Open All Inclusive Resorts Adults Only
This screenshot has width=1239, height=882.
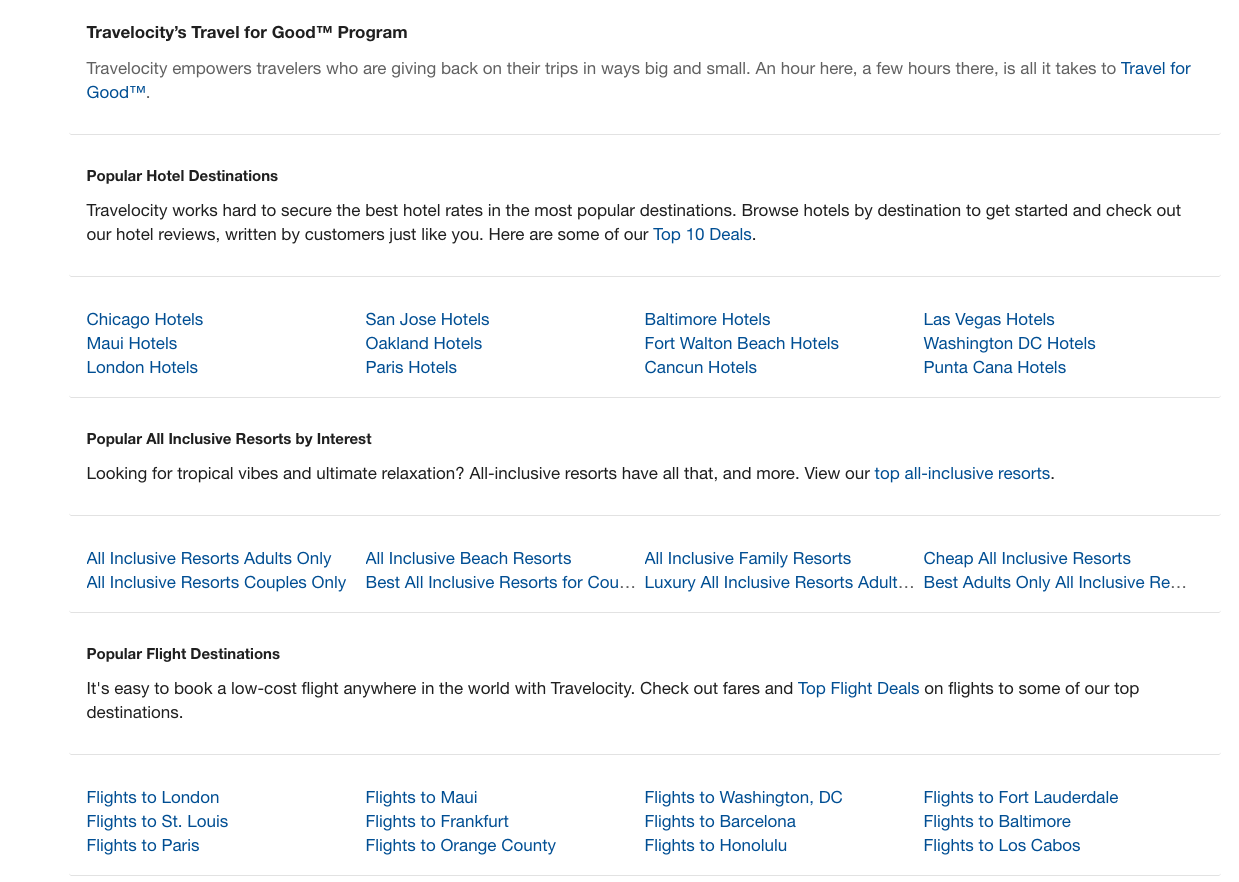click(x=208, y=558)
